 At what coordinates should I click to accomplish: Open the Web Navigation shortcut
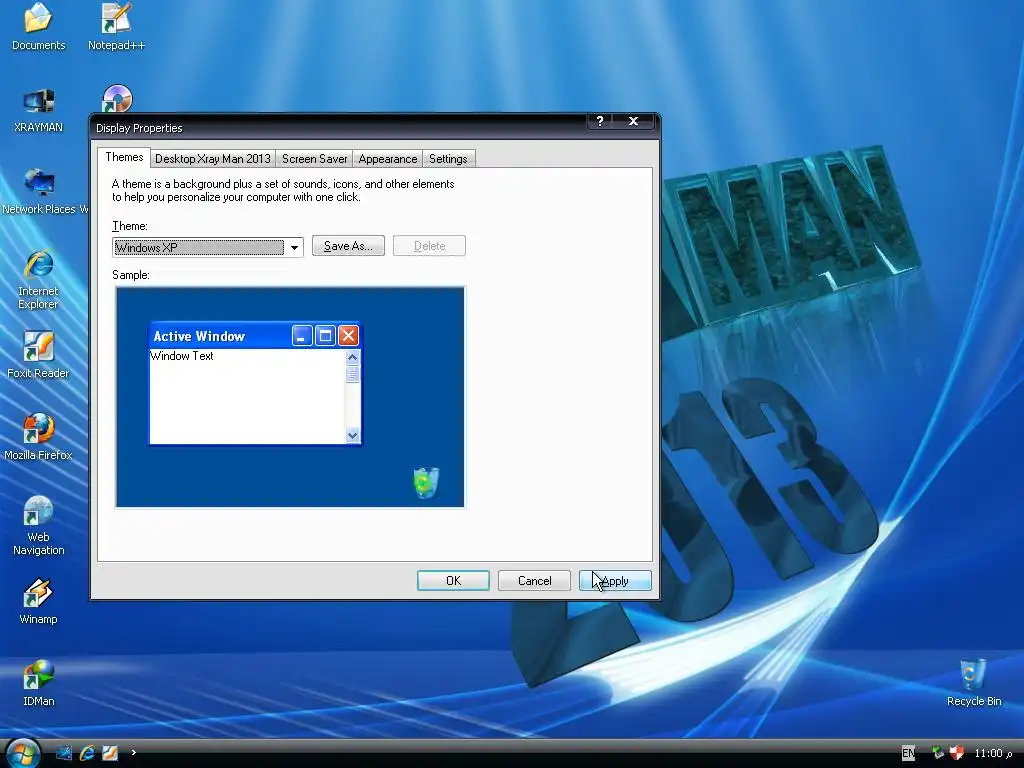[x=39, y=526]
